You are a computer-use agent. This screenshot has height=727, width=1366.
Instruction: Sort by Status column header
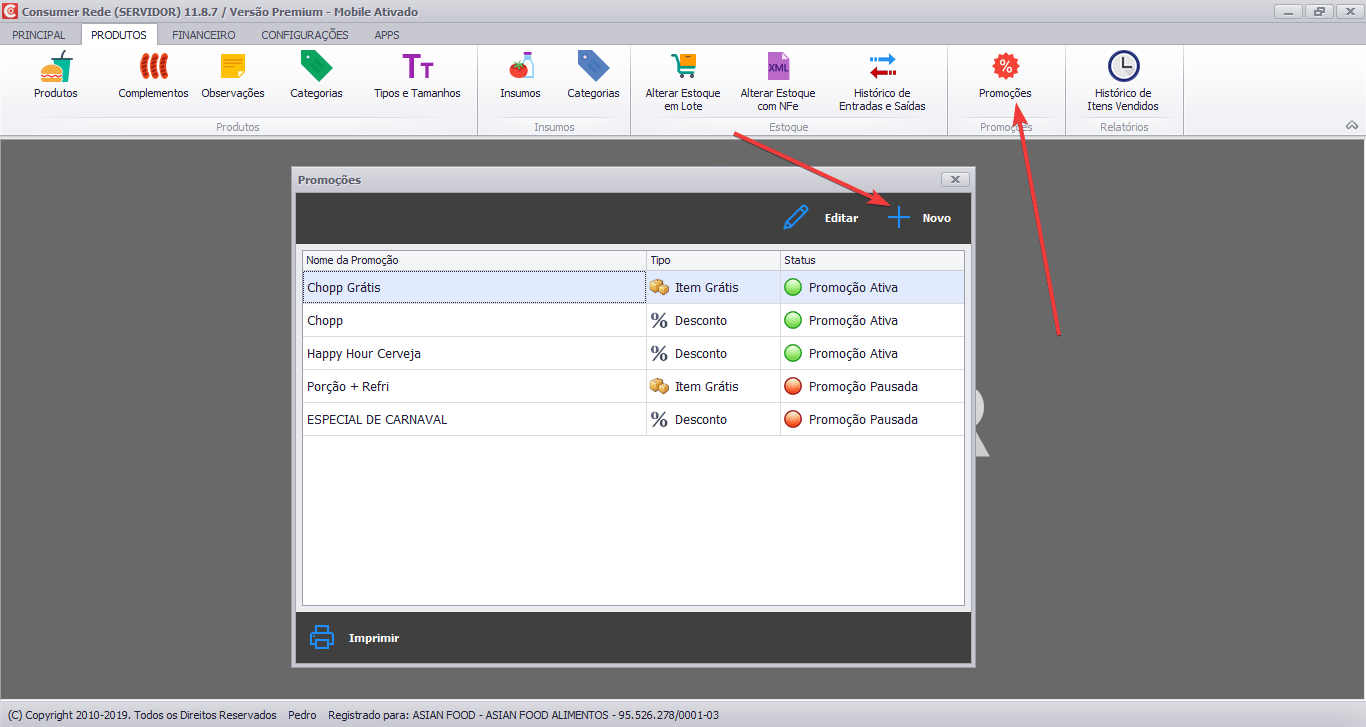pos(872,260)
